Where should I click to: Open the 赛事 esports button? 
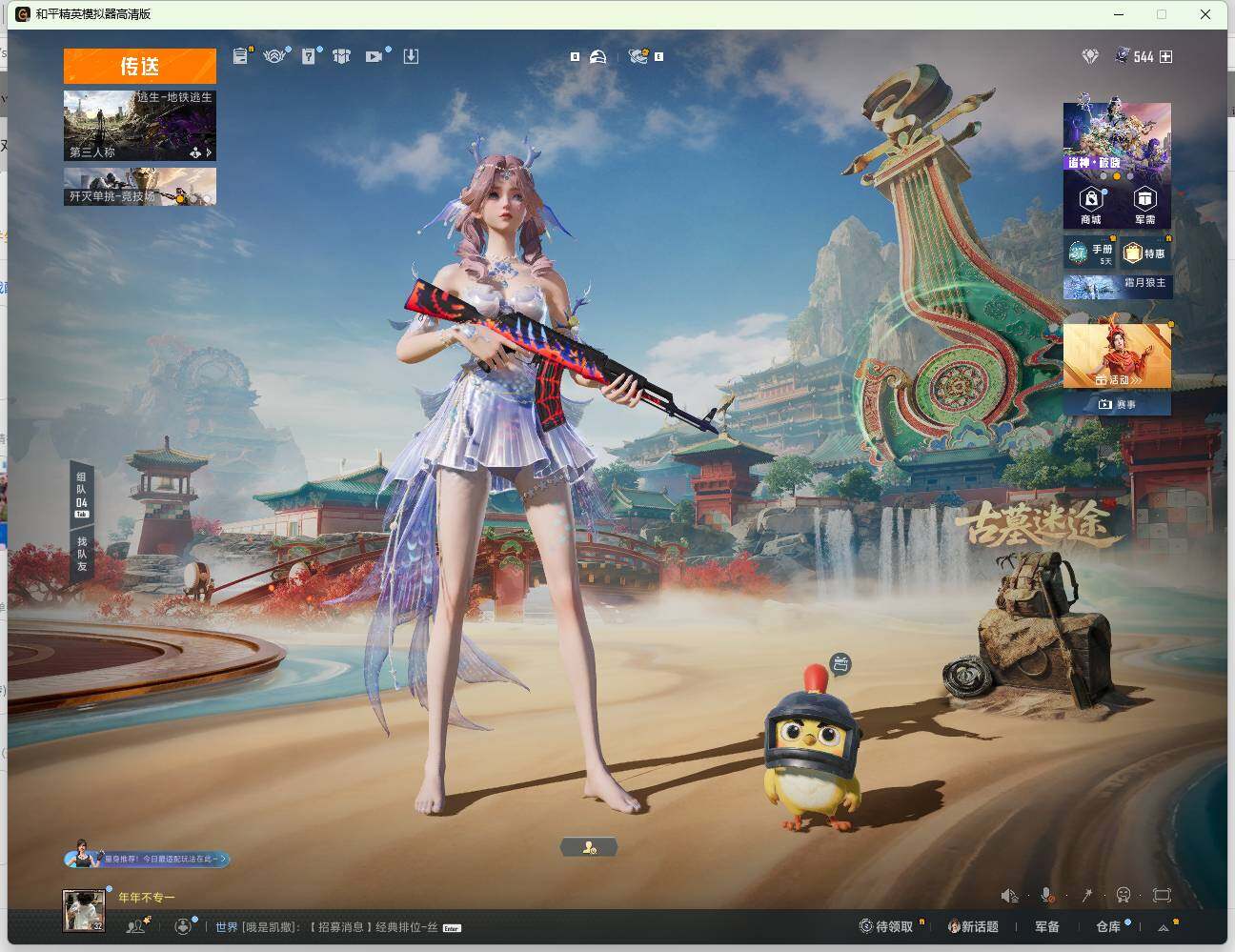click(x=1117, y=404)
